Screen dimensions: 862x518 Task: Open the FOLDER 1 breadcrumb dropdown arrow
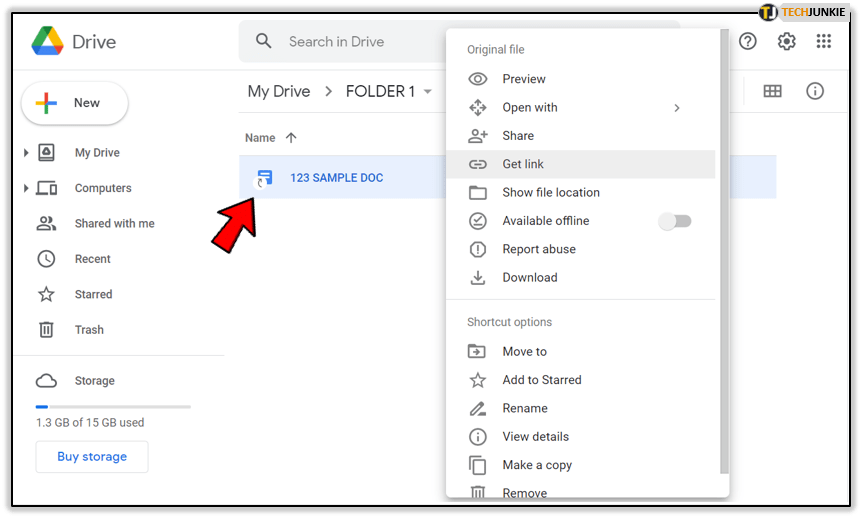click(428, 92)
